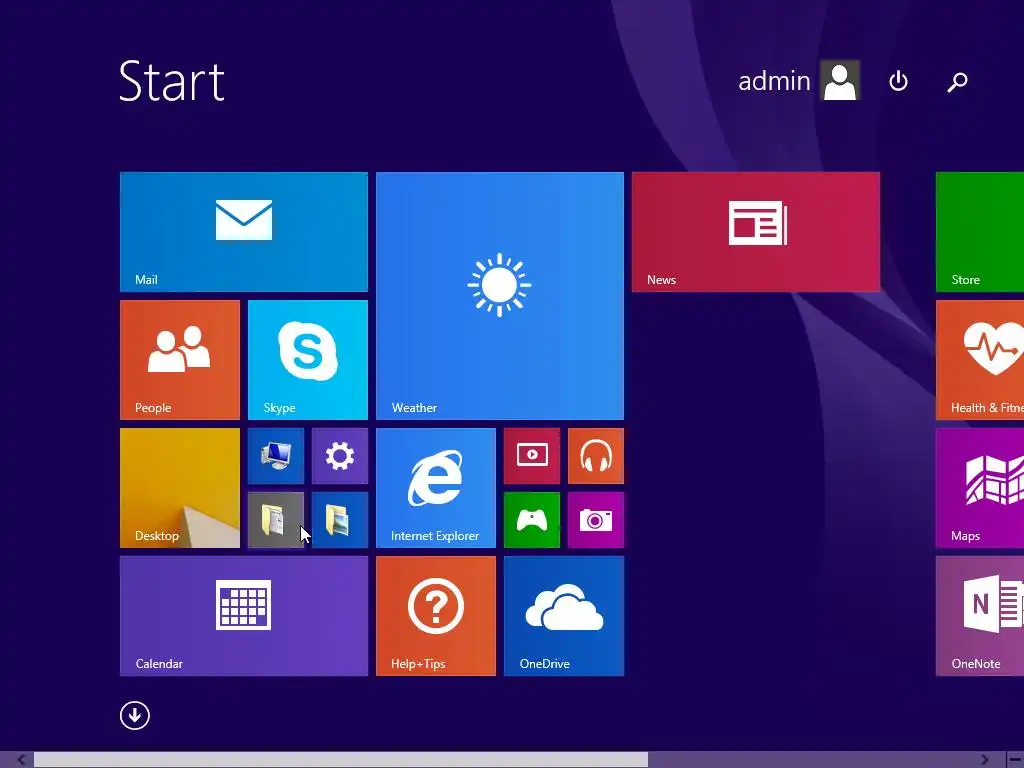Launch the Skype tile
Viewport: 1024px width, 768px height.
[x=308, y=360]
